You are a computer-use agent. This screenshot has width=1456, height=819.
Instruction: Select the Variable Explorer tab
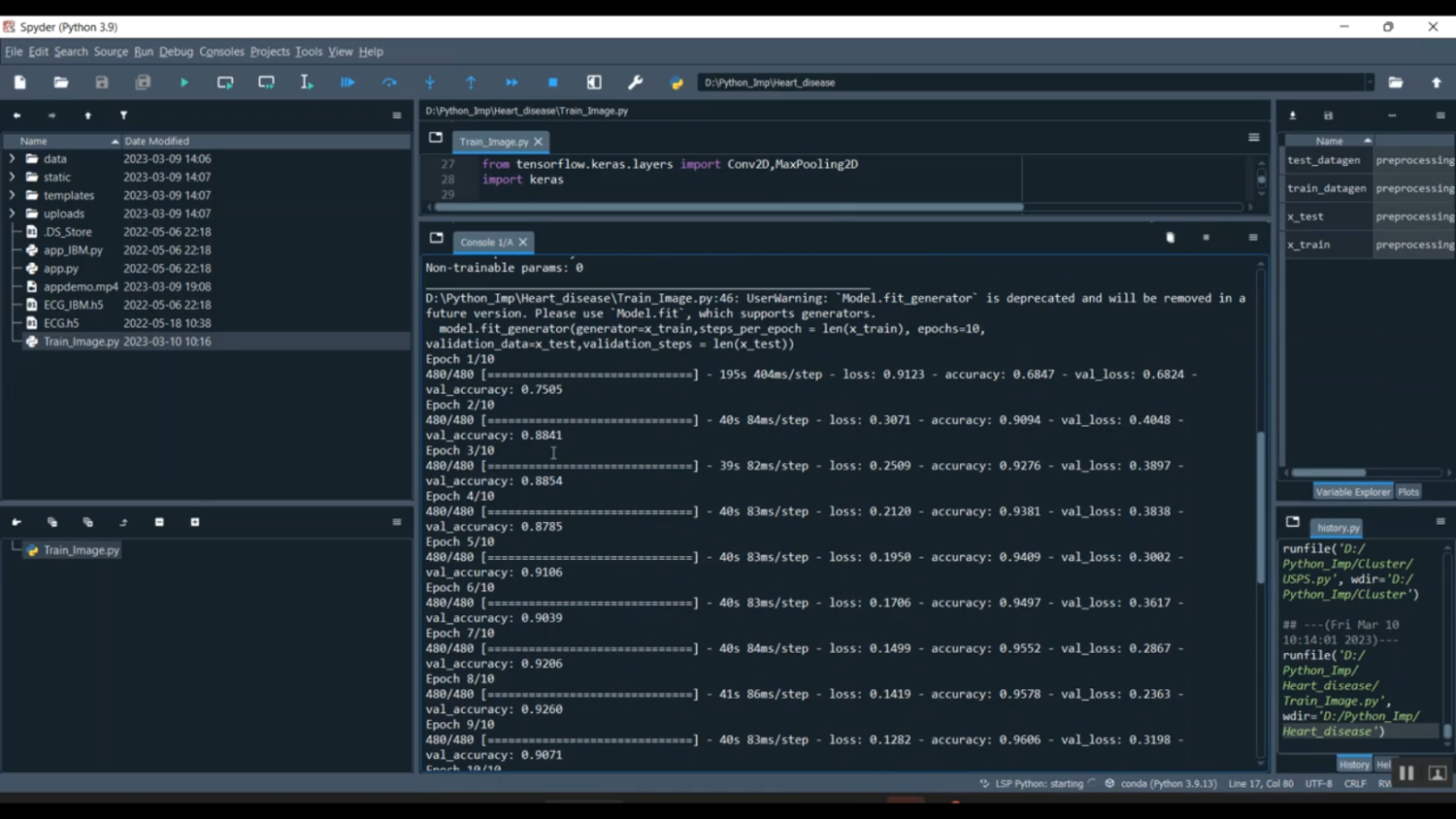tap(1352, 492)
